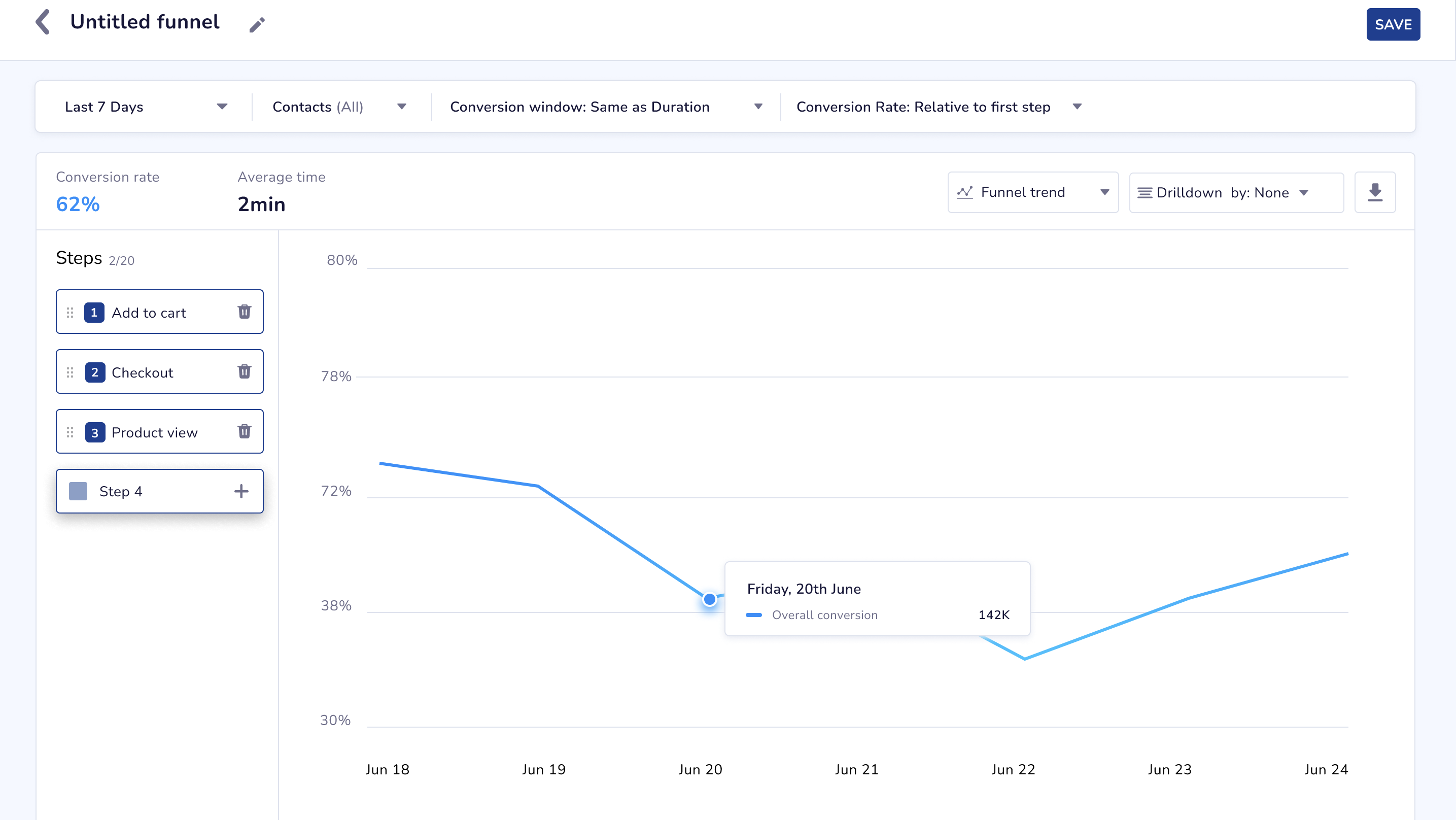1456x820 pixels.
Task: Grab the drag handle of Product view
Action: coord(70,433)
